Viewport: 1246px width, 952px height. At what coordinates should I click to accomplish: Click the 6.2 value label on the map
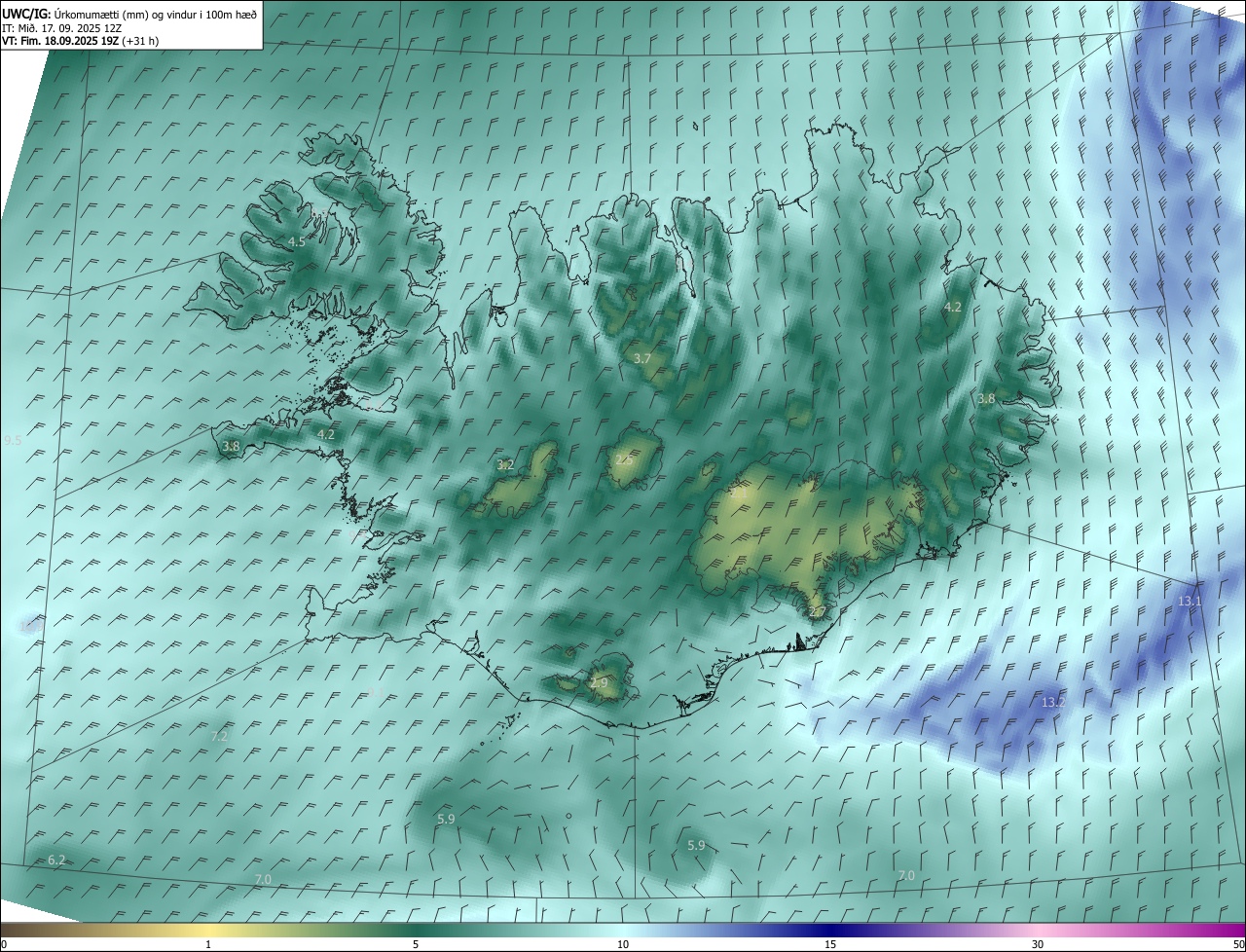[x=57, y=860]
